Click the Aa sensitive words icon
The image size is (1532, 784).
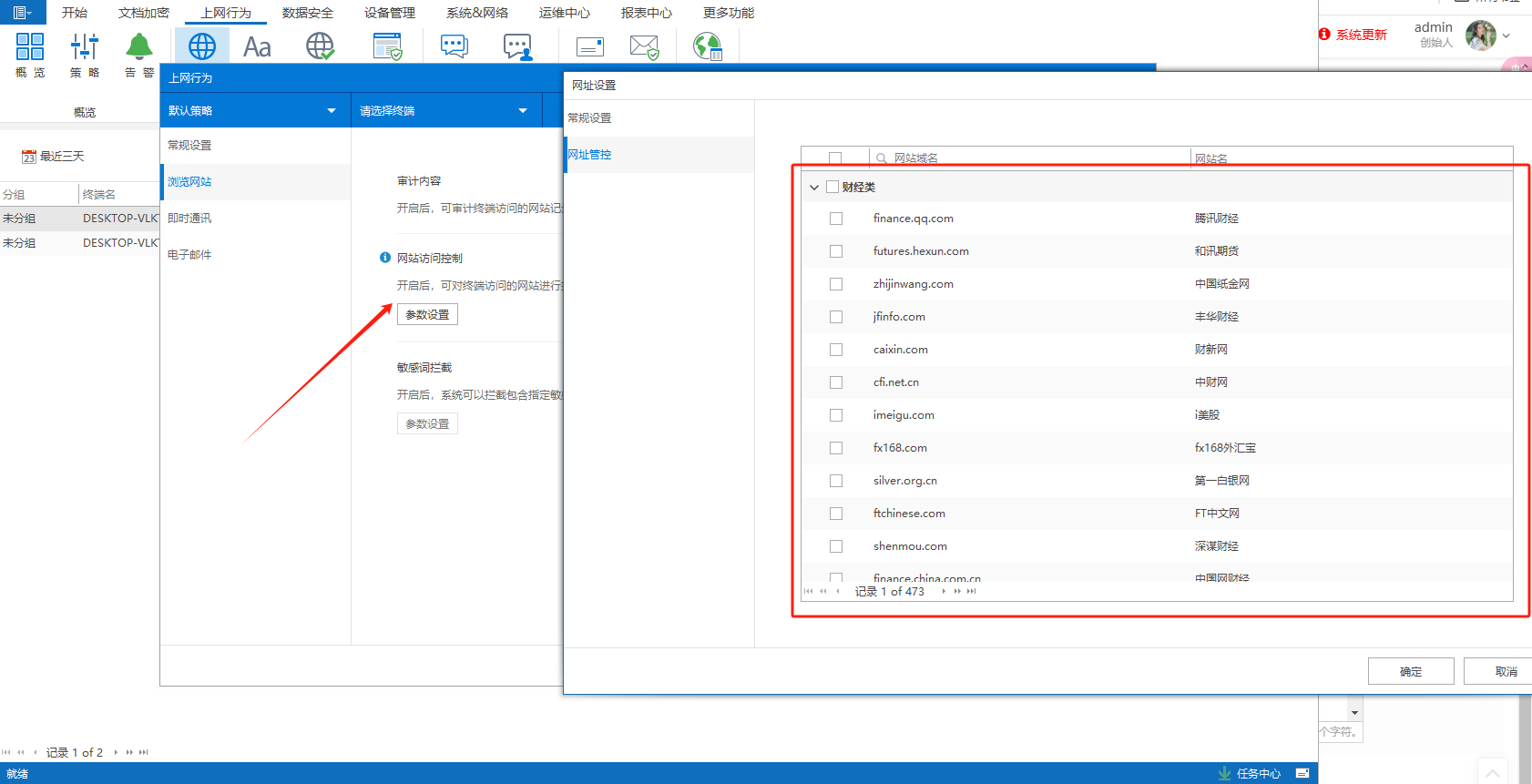tap(257, 46)
